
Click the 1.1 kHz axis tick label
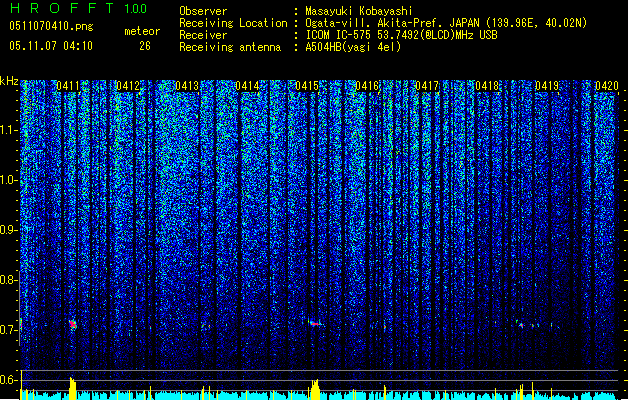point(8,130)
